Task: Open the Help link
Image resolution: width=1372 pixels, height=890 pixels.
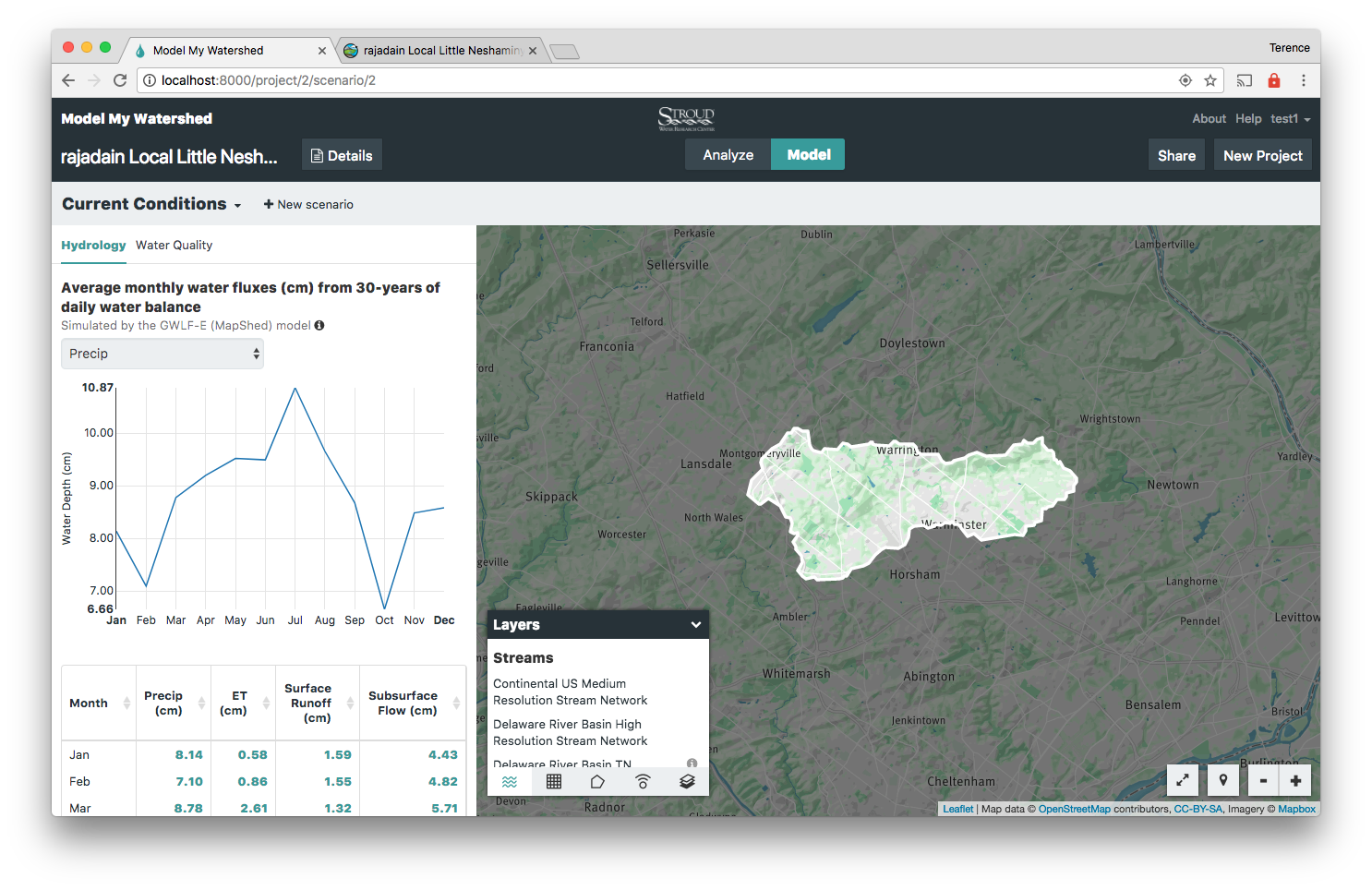Action: 1248,118
